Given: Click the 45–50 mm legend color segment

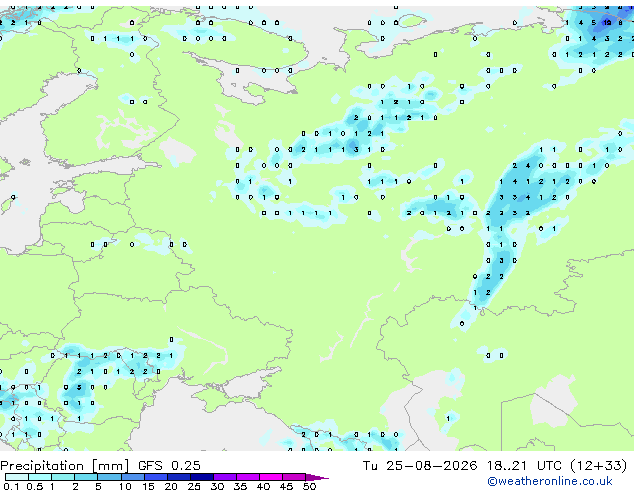Looking at the screenshot, I should (x=294, y=477).
